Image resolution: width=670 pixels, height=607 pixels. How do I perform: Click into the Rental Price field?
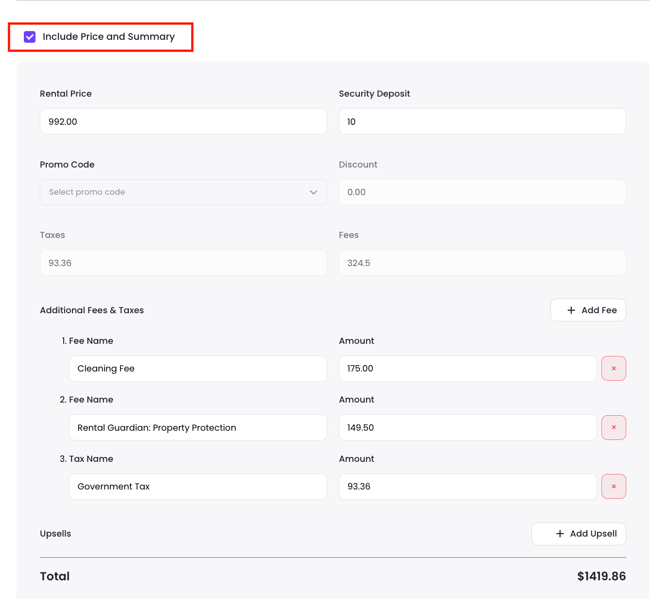(183, 122)
